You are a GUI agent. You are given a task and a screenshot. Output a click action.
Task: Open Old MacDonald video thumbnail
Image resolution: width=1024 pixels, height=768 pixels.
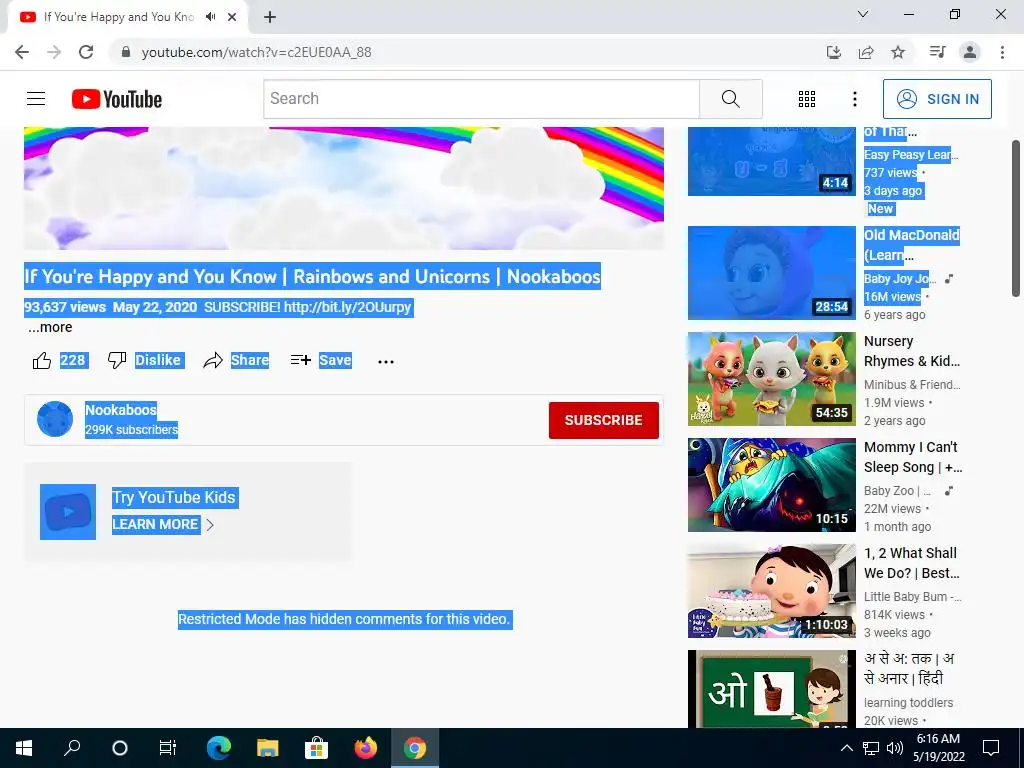[771, 273]
